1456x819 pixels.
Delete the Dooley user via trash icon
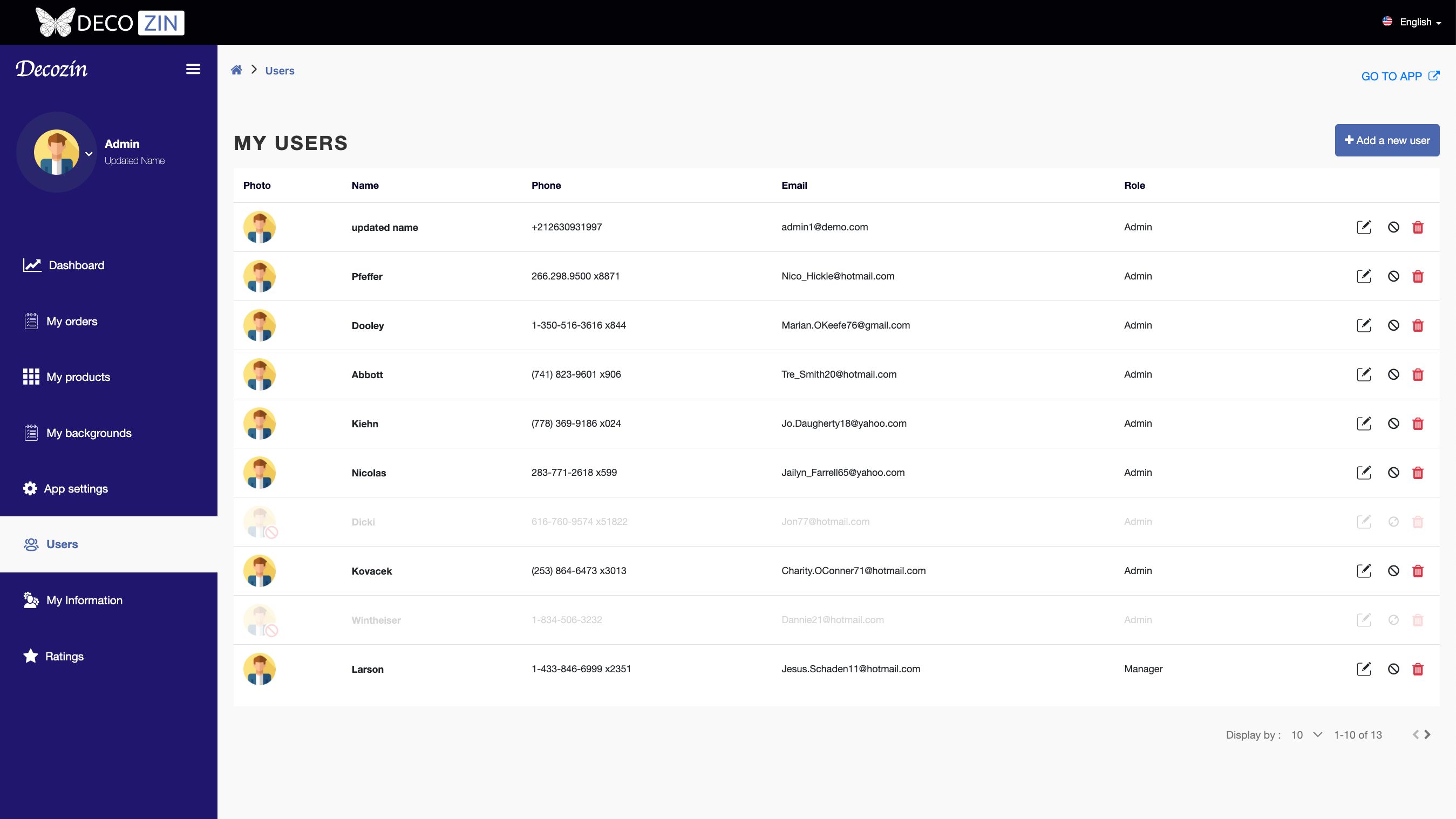(x=1418, y=325)
